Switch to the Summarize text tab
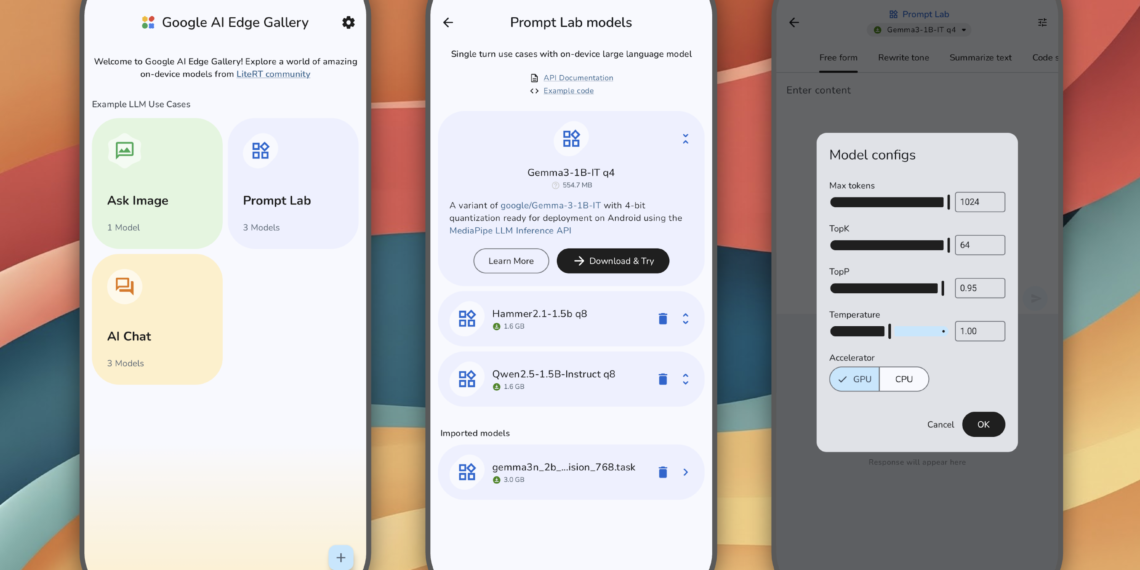This screenshot has height=570, width=1140. point(980,58)
